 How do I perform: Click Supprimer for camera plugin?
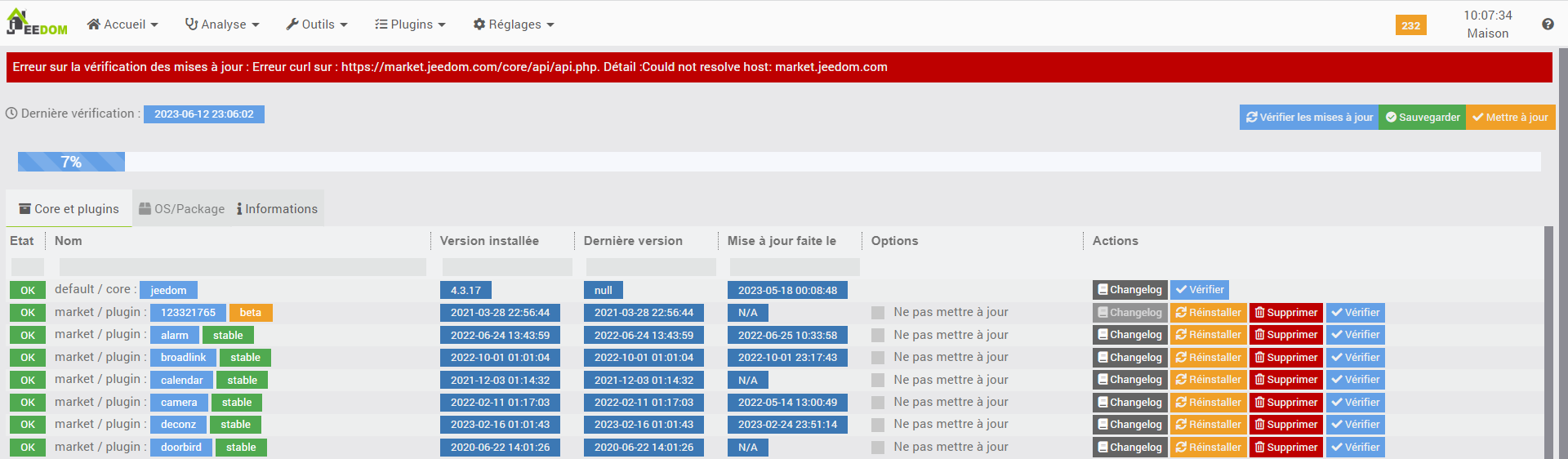point(1286,403)
